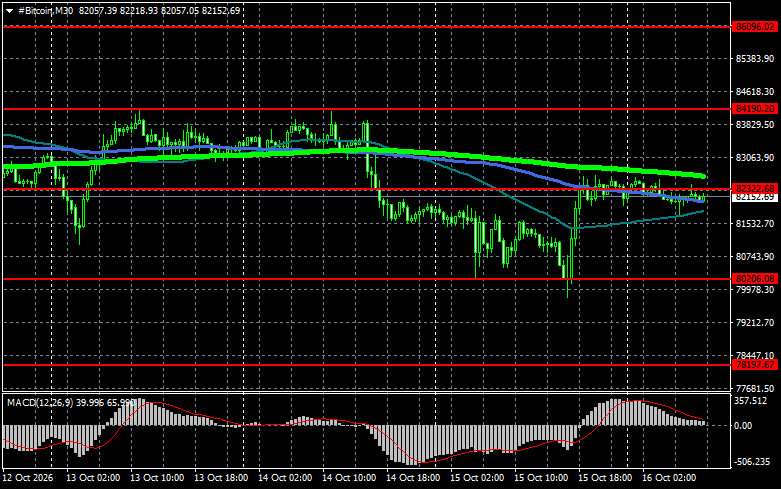Select the 84190.20 red price level label
The image size is (781, 489).
pos(755,109)
